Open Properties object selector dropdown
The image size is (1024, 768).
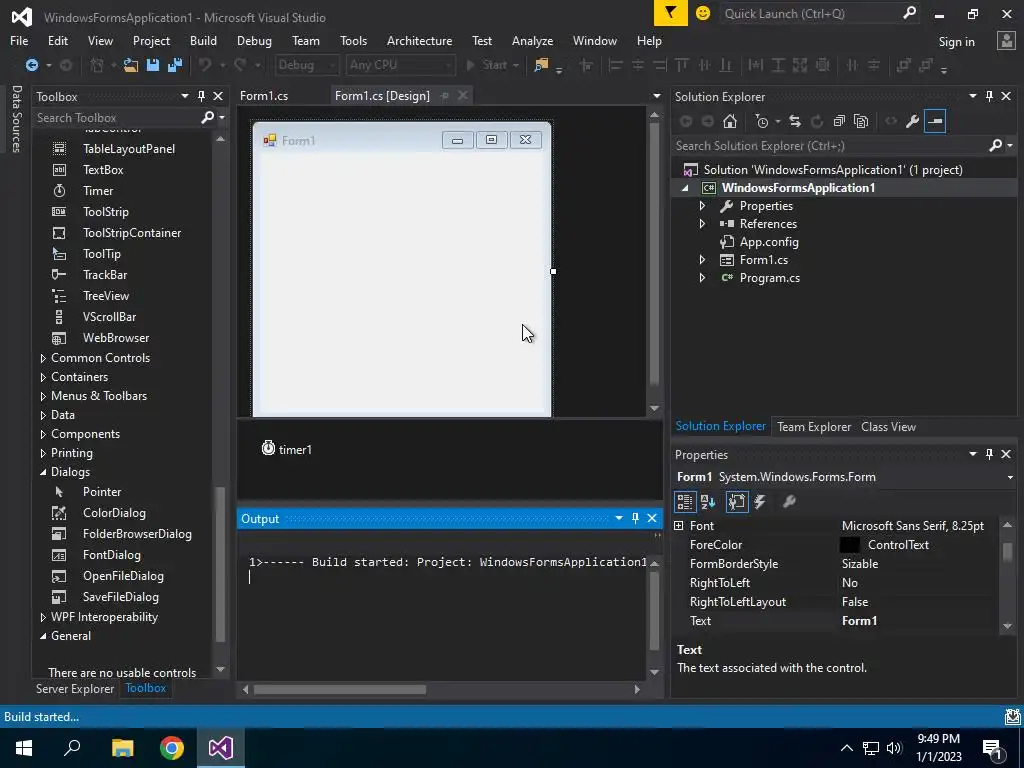coord(1010,477)
